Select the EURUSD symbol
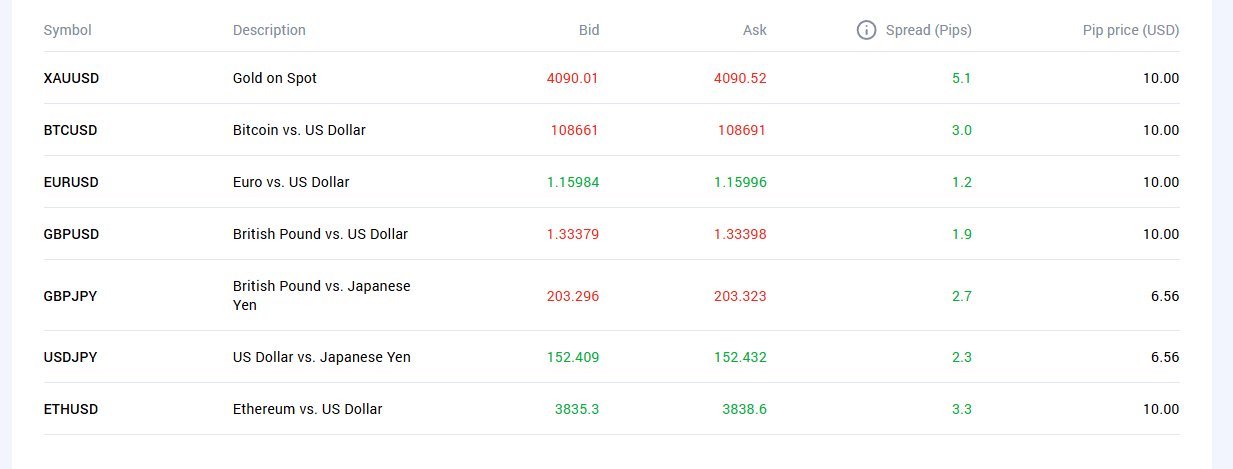Viewport: 1233px width, 469px height. click(x=71, y=182)
